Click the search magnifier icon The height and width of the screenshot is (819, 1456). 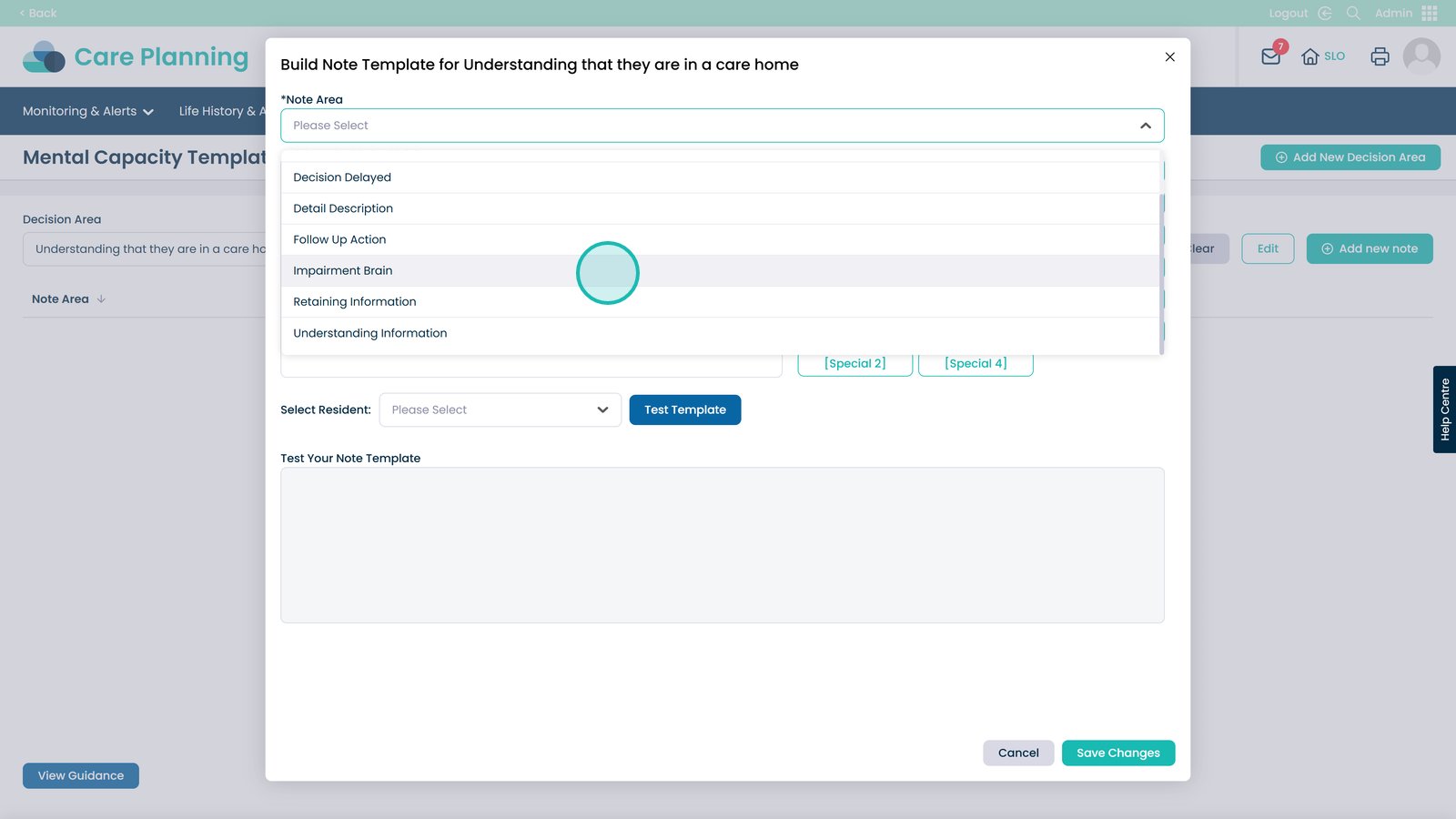pos(1353,13)
